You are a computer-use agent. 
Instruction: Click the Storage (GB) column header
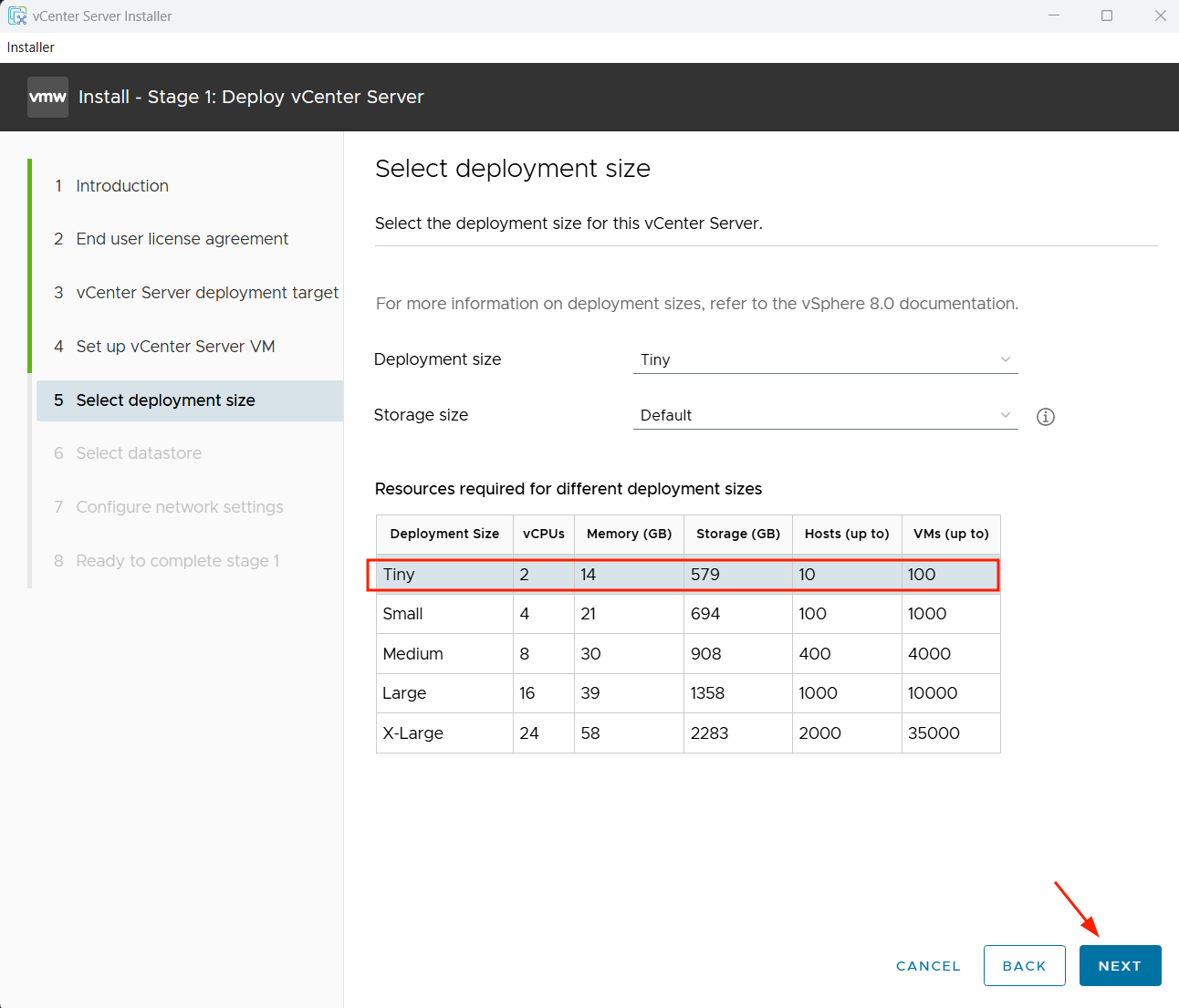[x=738, y=534]
